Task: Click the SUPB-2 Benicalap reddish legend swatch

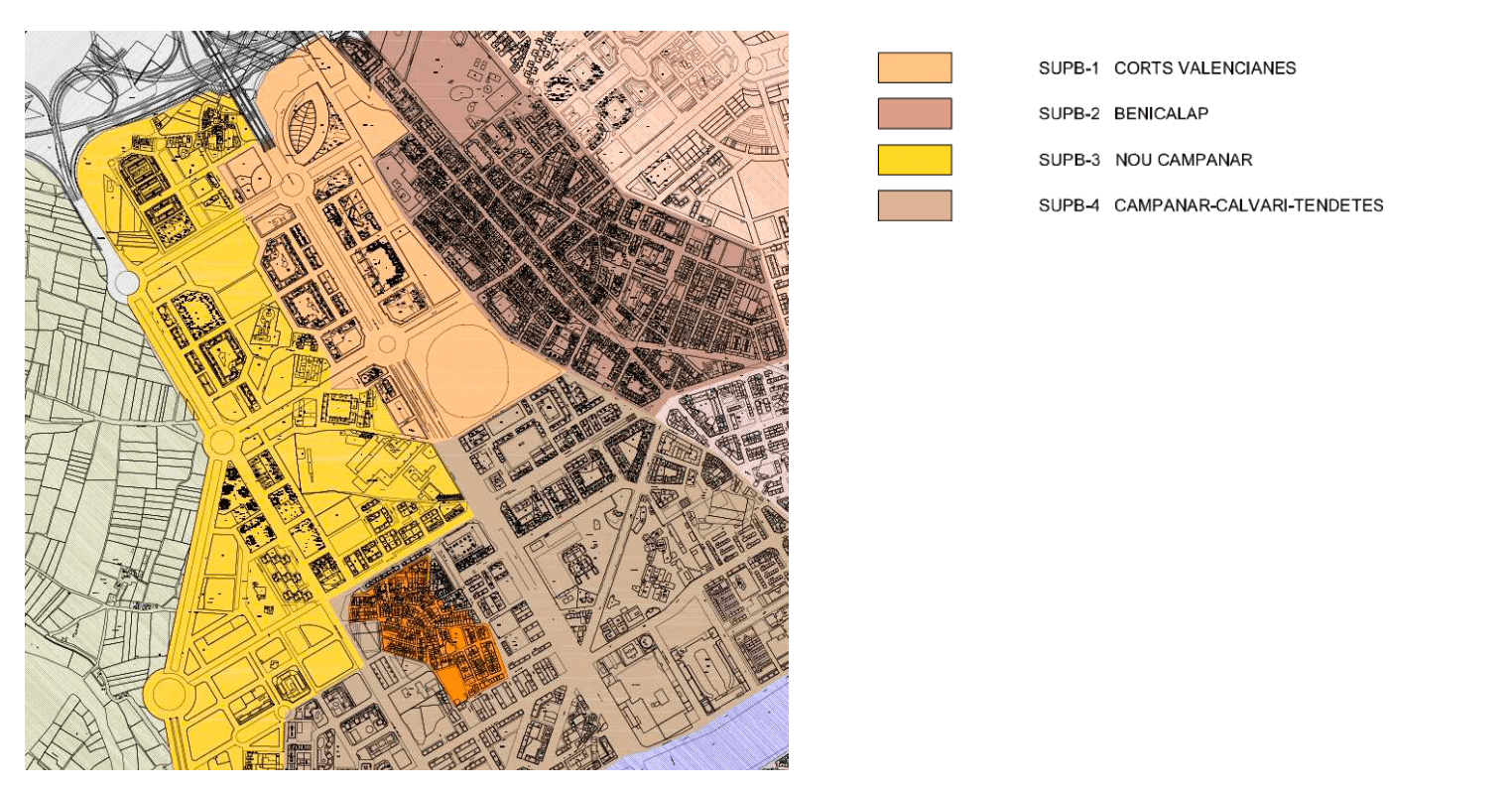Action: pos(914,113)
